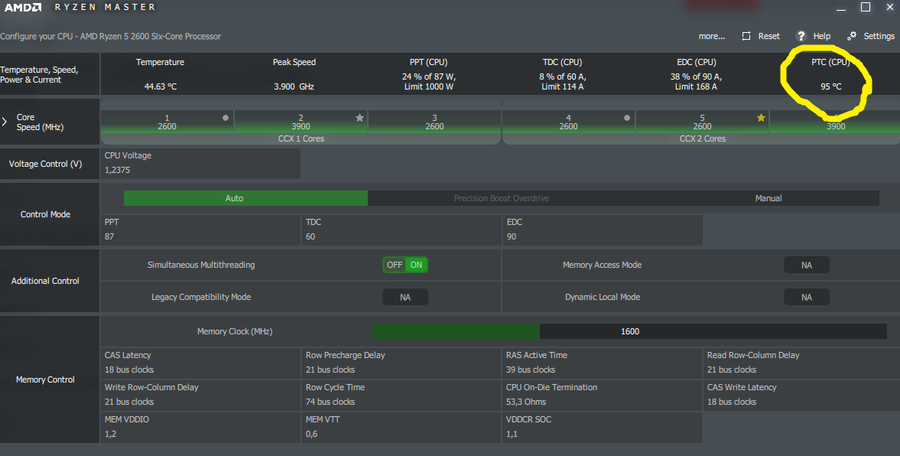Click the CAS Write Latency field
Image resolution: width=900 pixels, height=456 pixels.
801,395
